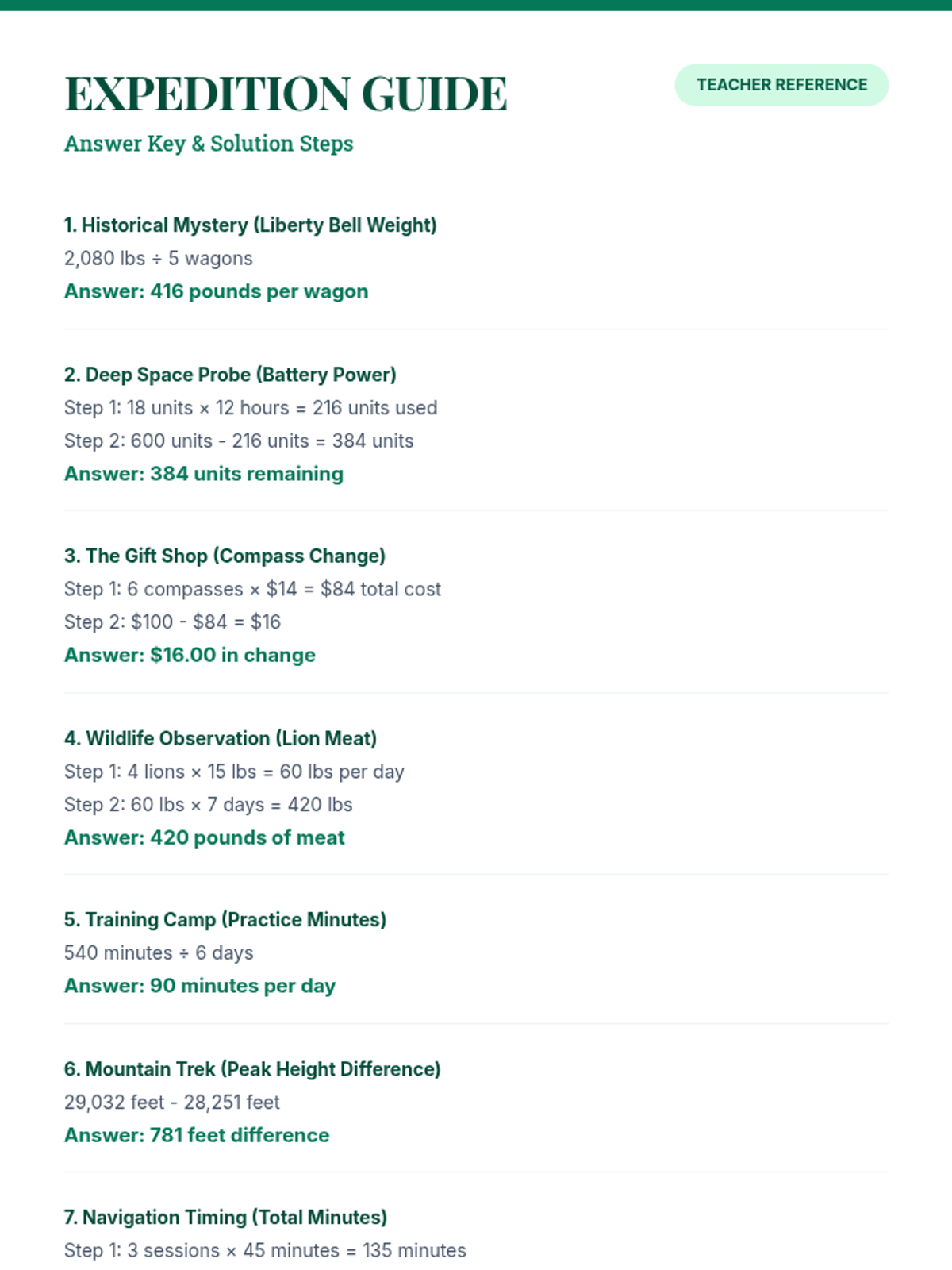Click Step 2: $100 - $84 line

172,622
